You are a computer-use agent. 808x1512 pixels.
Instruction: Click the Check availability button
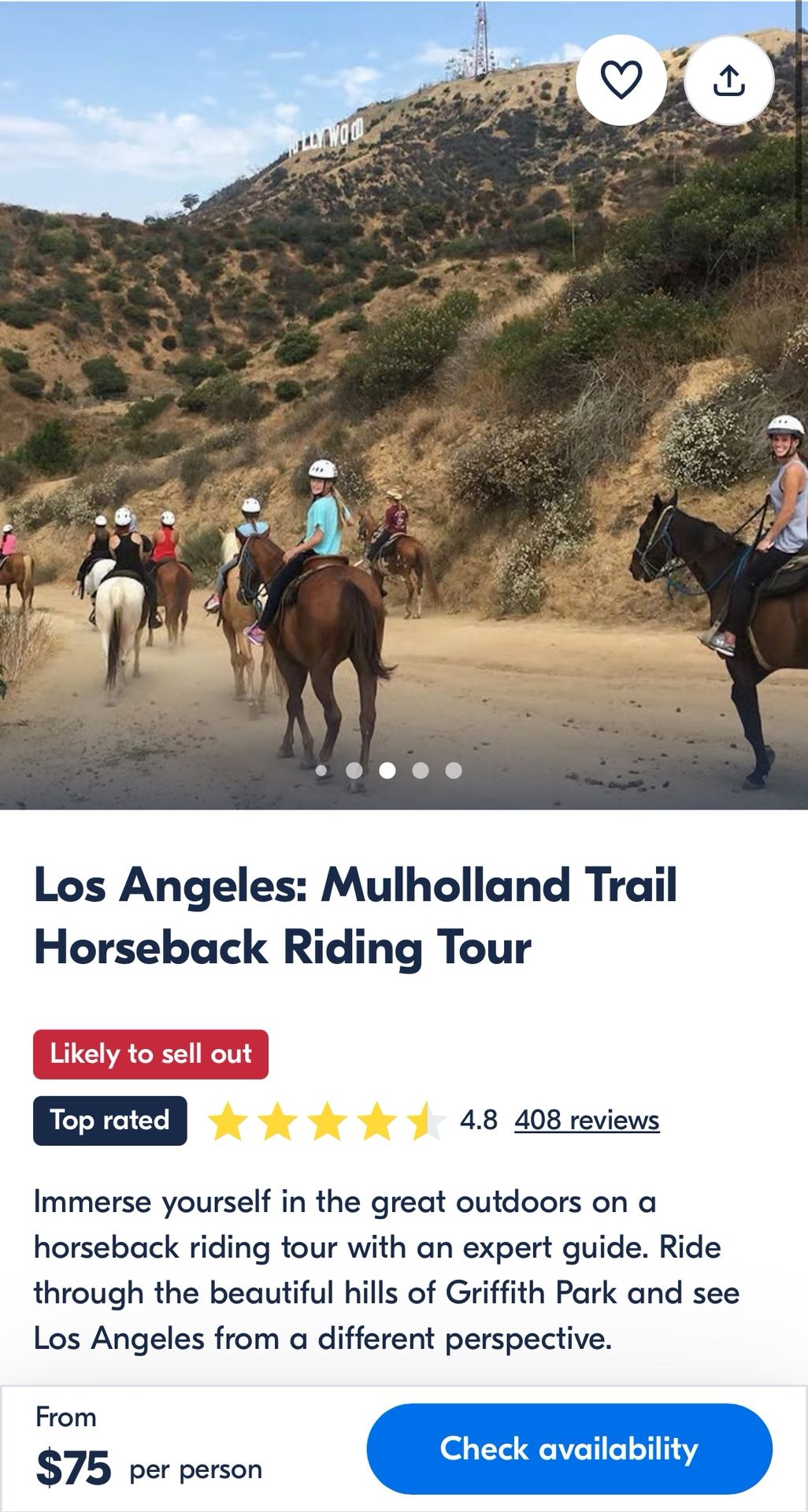click(x=569, y=1449)
